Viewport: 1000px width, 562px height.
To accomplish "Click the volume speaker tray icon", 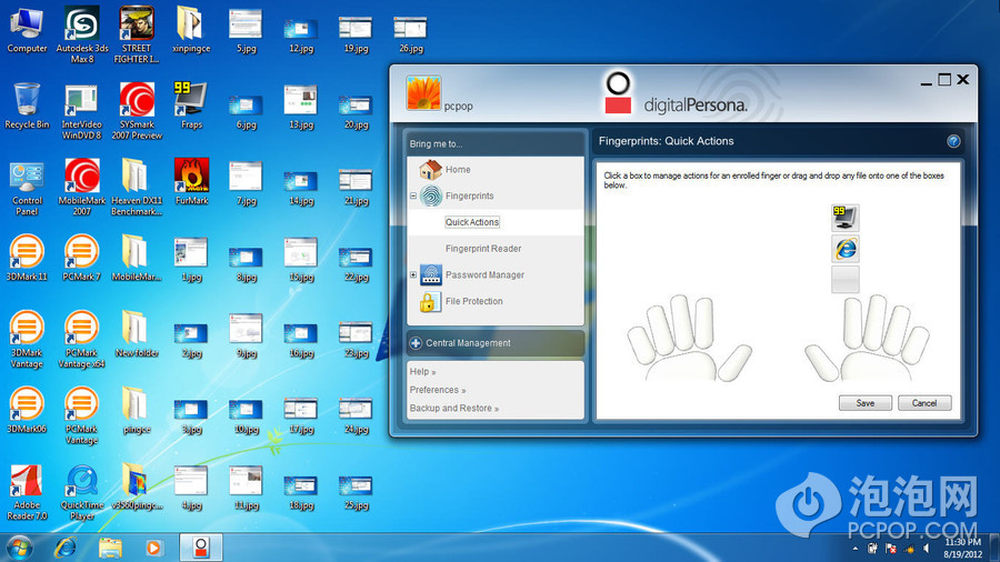I will point(927,549).
